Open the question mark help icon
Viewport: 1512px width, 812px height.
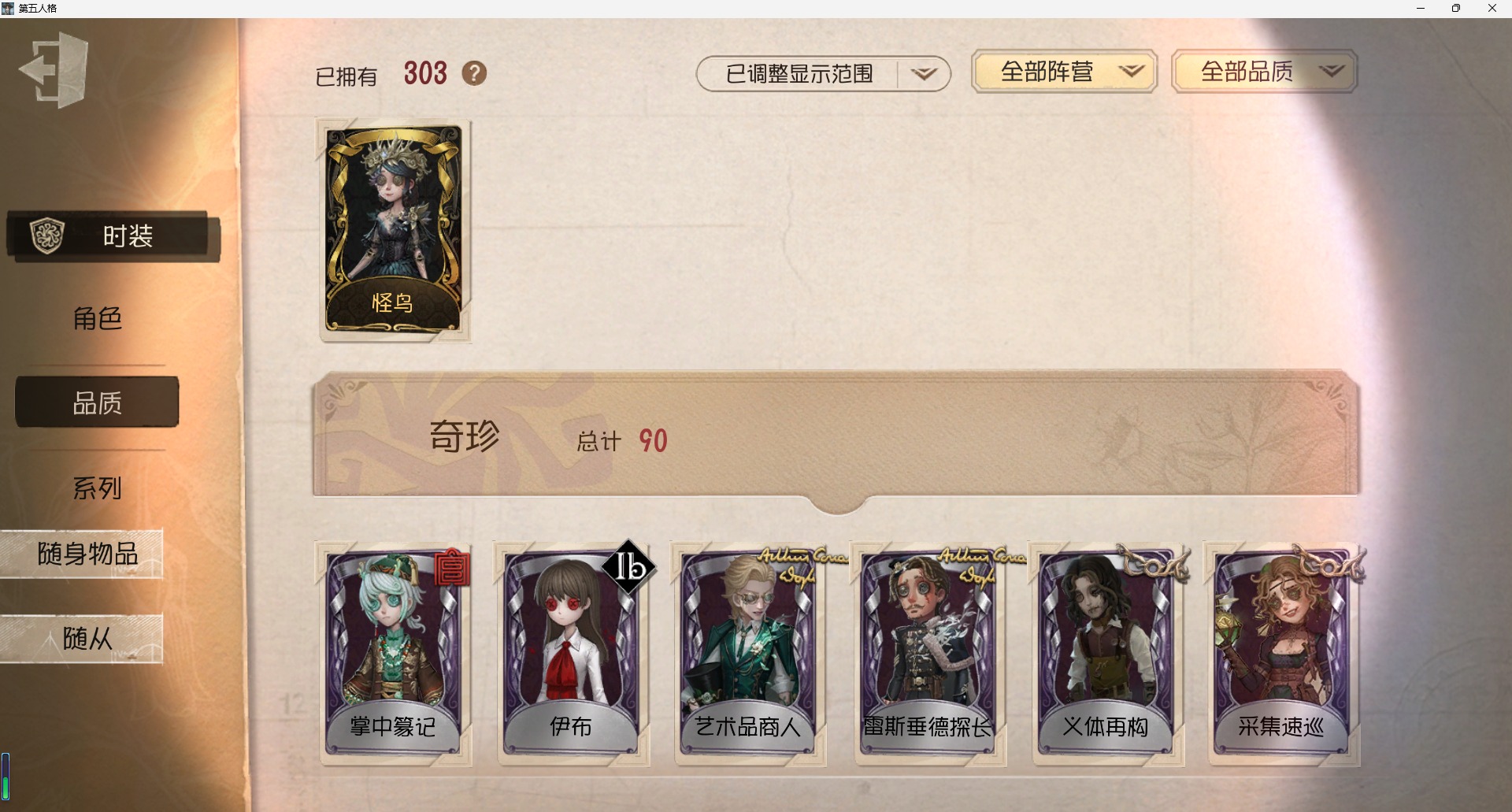click(474, 74)
